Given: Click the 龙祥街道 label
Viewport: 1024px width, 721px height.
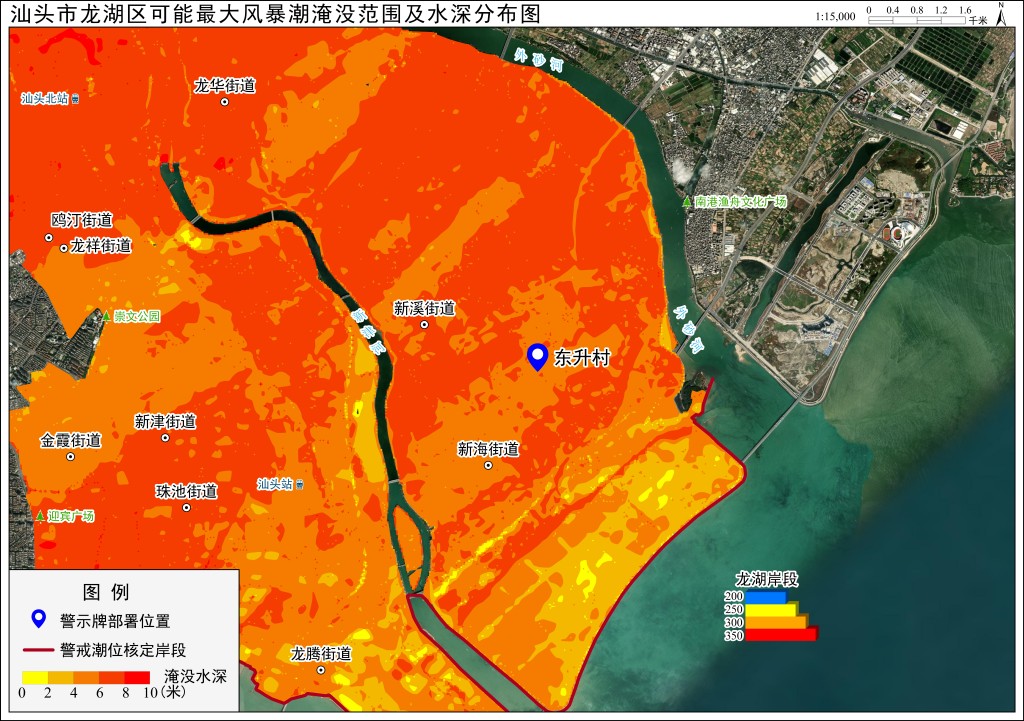Looking at the screenshot, I should (101, 246).
